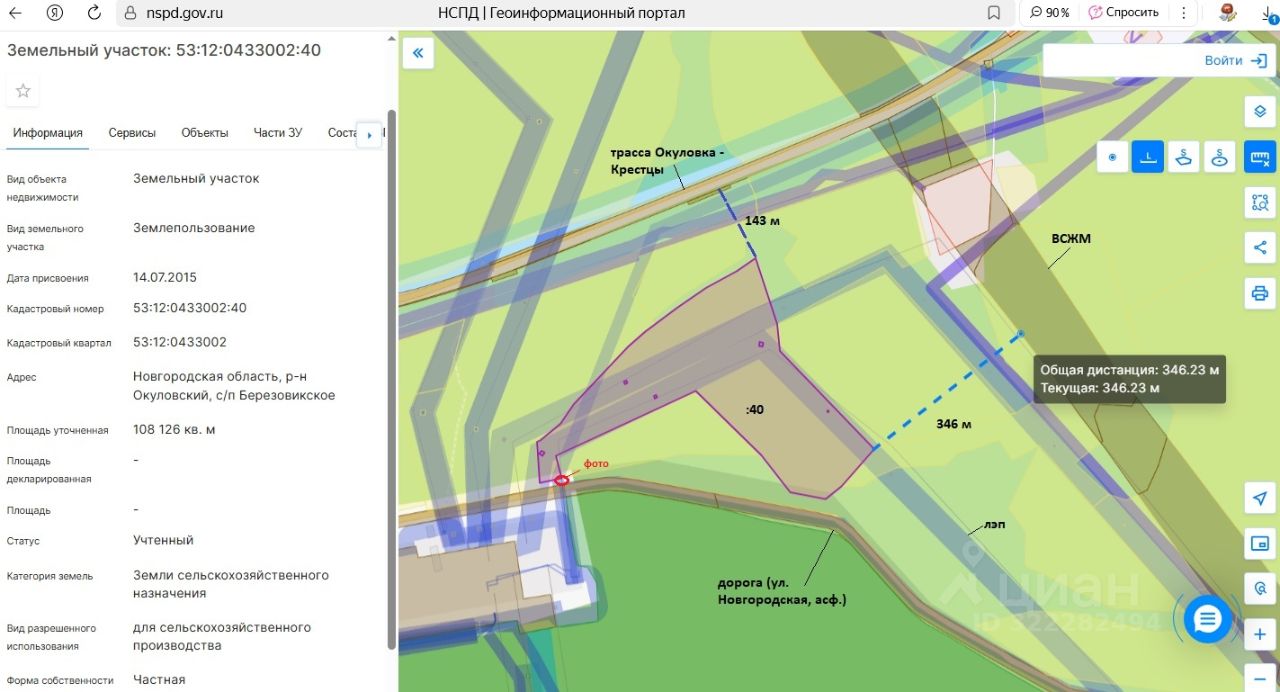Select the point marker measurement mode
The image size is (1280, 692).
click(x=1112, y=157)
